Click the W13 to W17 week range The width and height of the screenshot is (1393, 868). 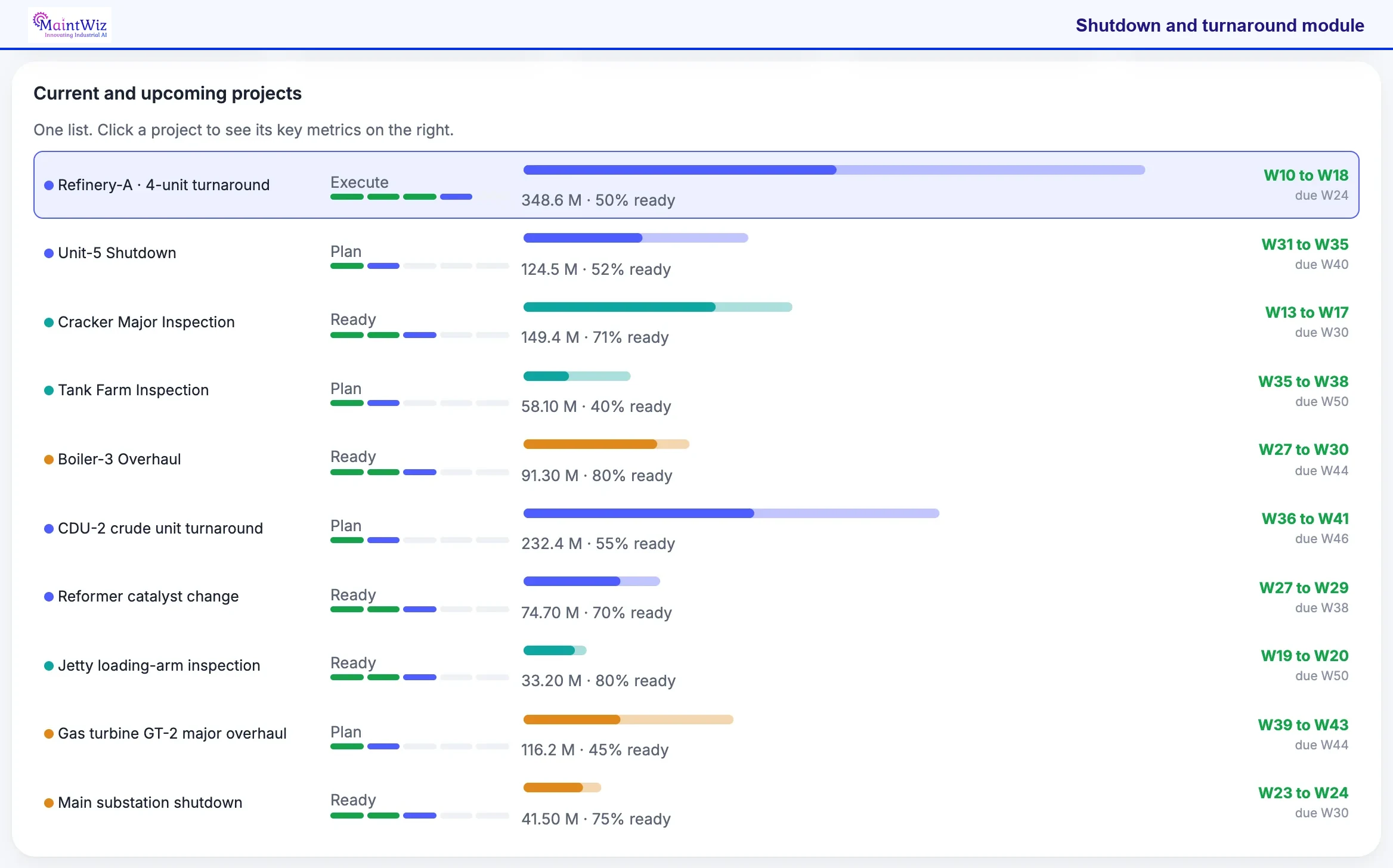pos(1307,312)
